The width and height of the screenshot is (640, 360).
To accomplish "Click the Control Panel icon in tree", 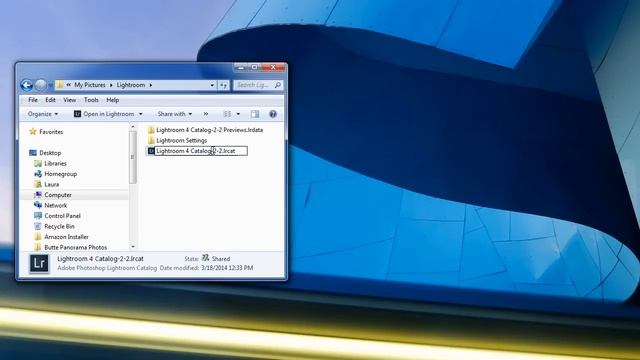I will coord(38,216).
